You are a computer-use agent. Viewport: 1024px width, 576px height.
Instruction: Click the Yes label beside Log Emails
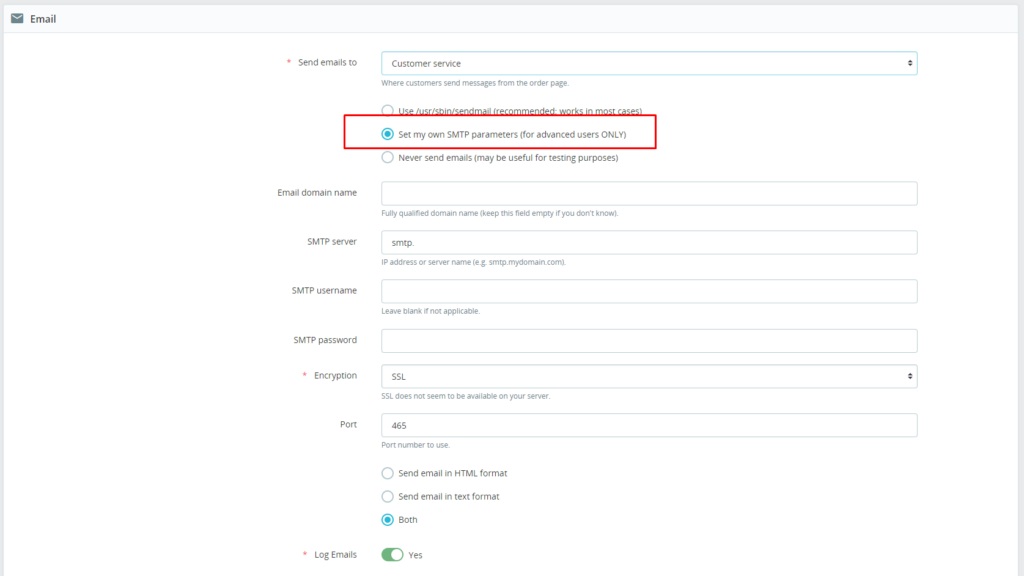[415, 555]
